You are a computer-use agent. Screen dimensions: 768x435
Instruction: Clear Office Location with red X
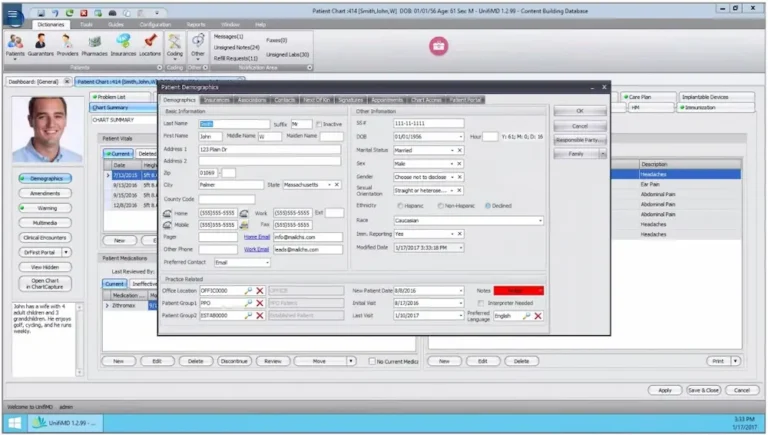[x=260, y=290]
